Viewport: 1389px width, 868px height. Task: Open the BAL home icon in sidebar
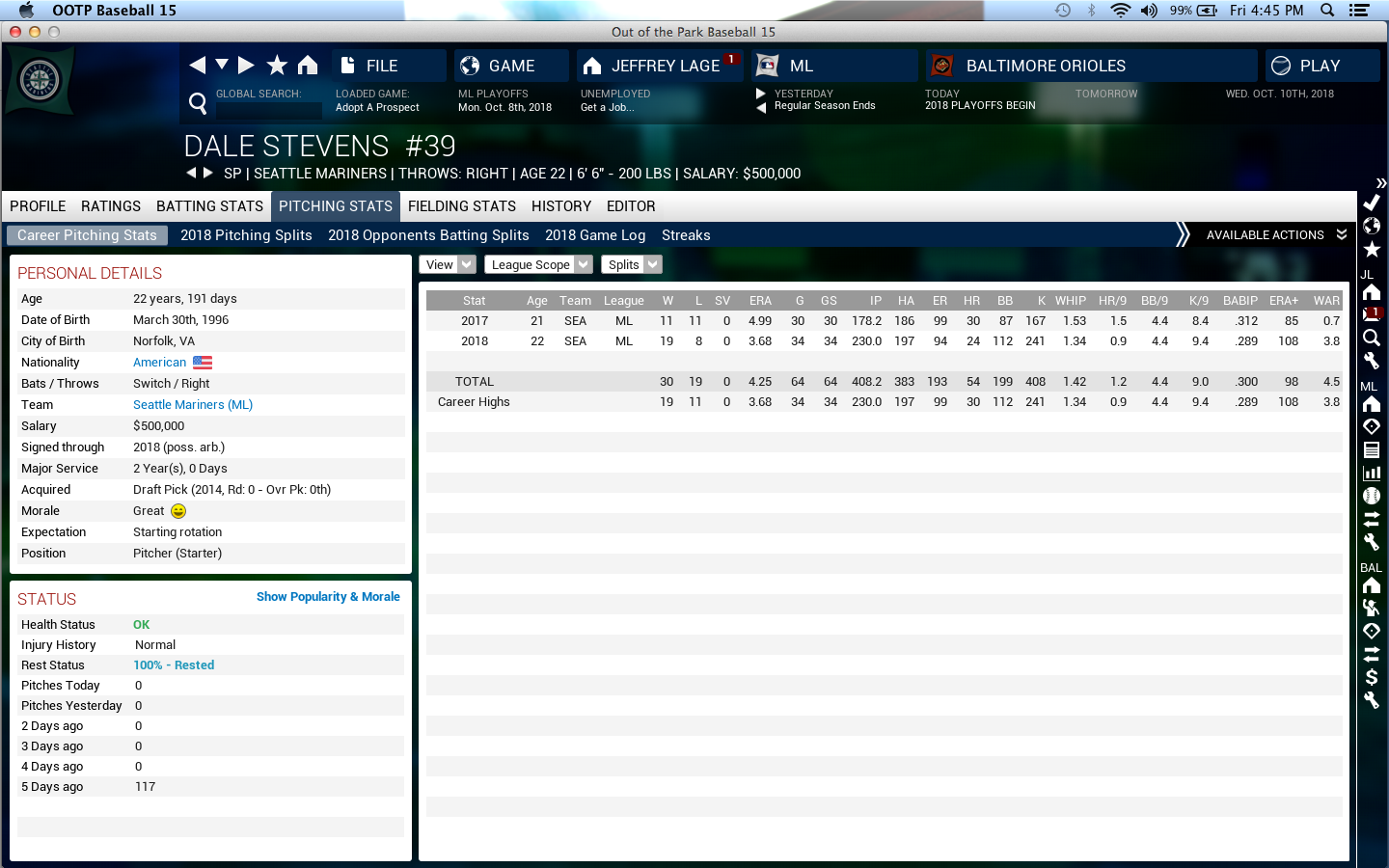click(x=1371, y=585)
